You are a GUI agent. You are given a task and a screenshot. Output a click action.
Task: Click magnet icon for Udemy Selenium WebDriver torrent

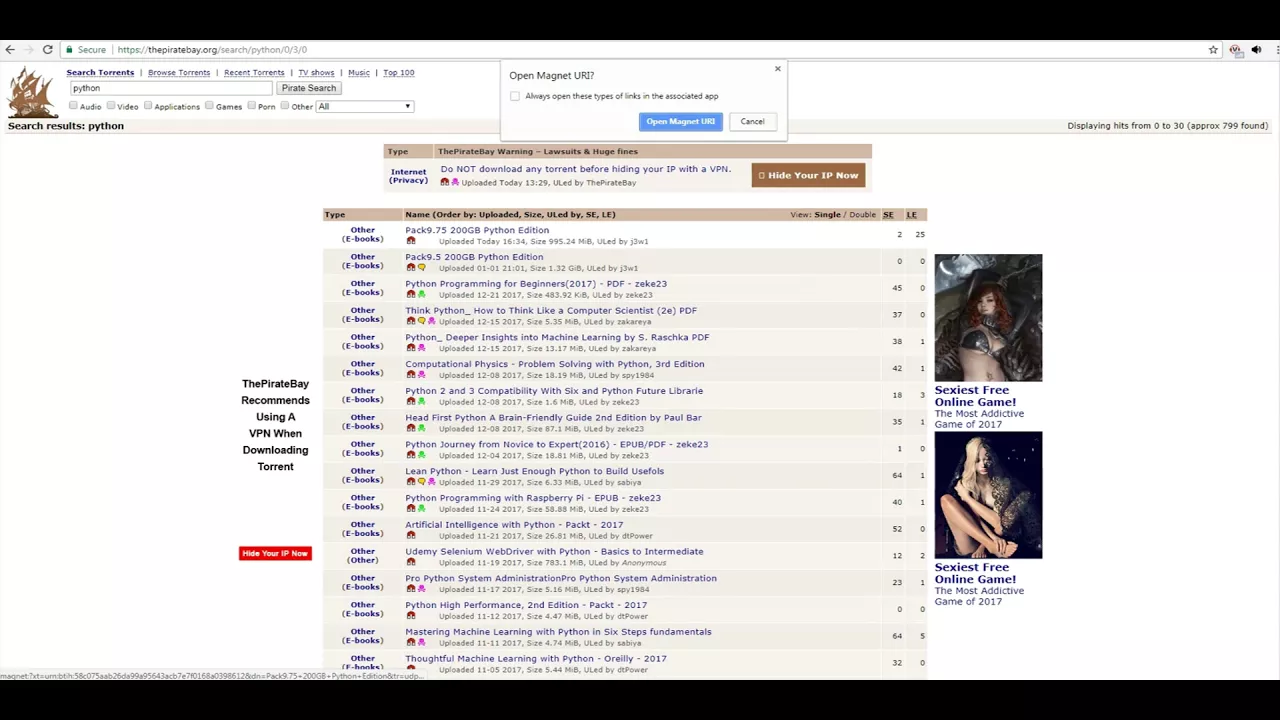tap(410, 563)
